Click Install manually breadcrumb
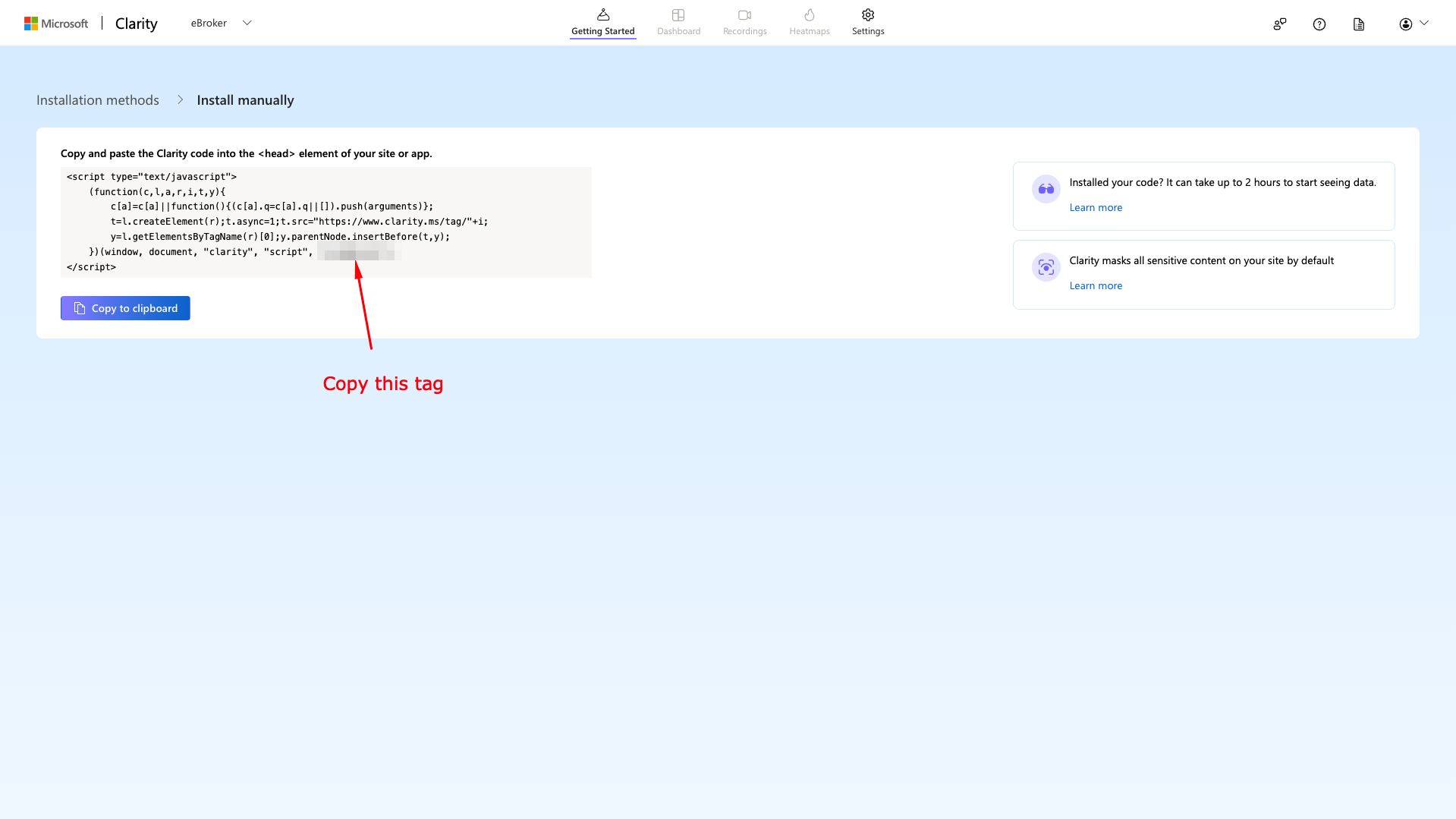 (245, 100)
